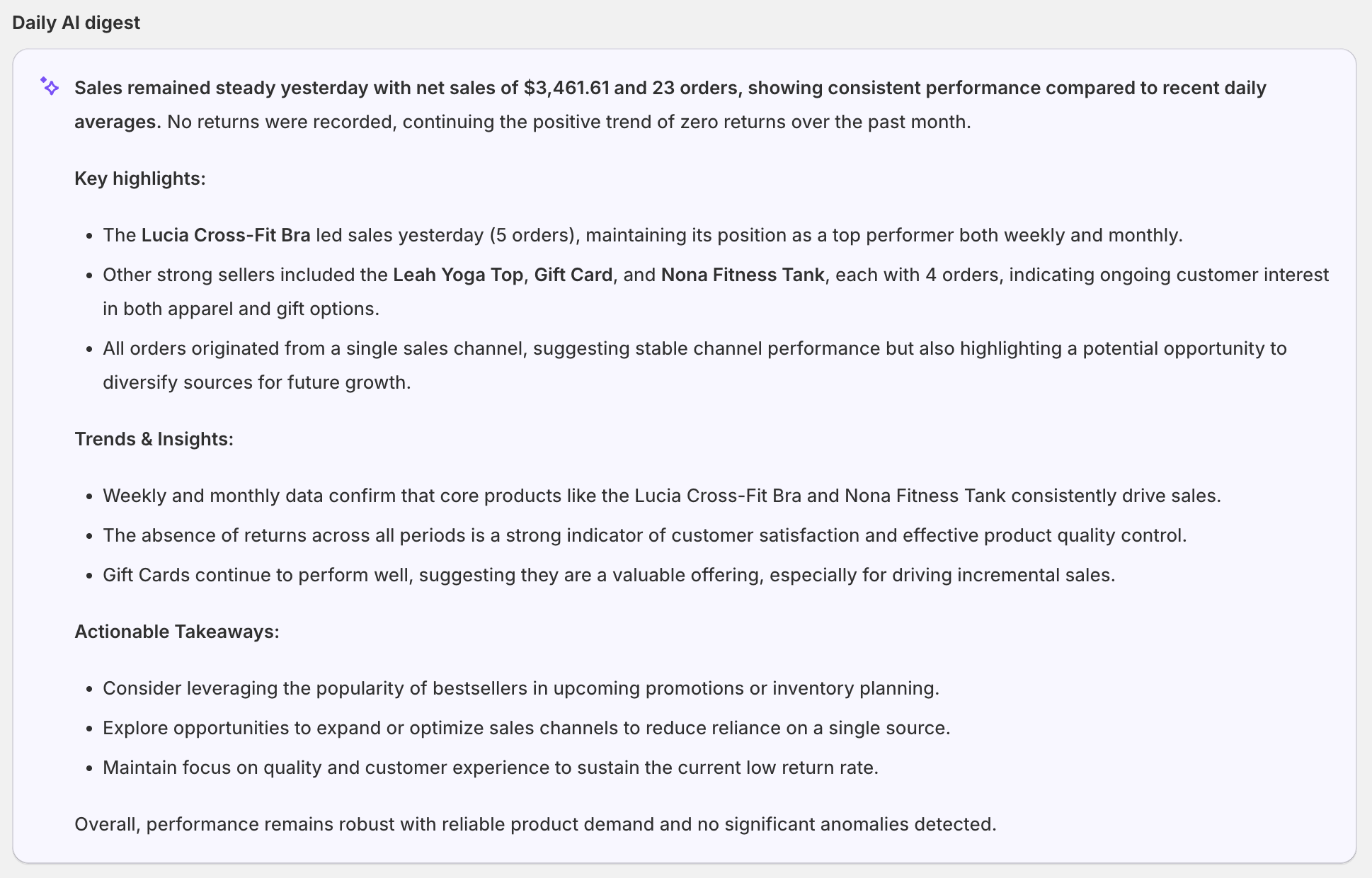
Task: Click the "absence of returns" insight bullet
Action: [x=644, y=535]
